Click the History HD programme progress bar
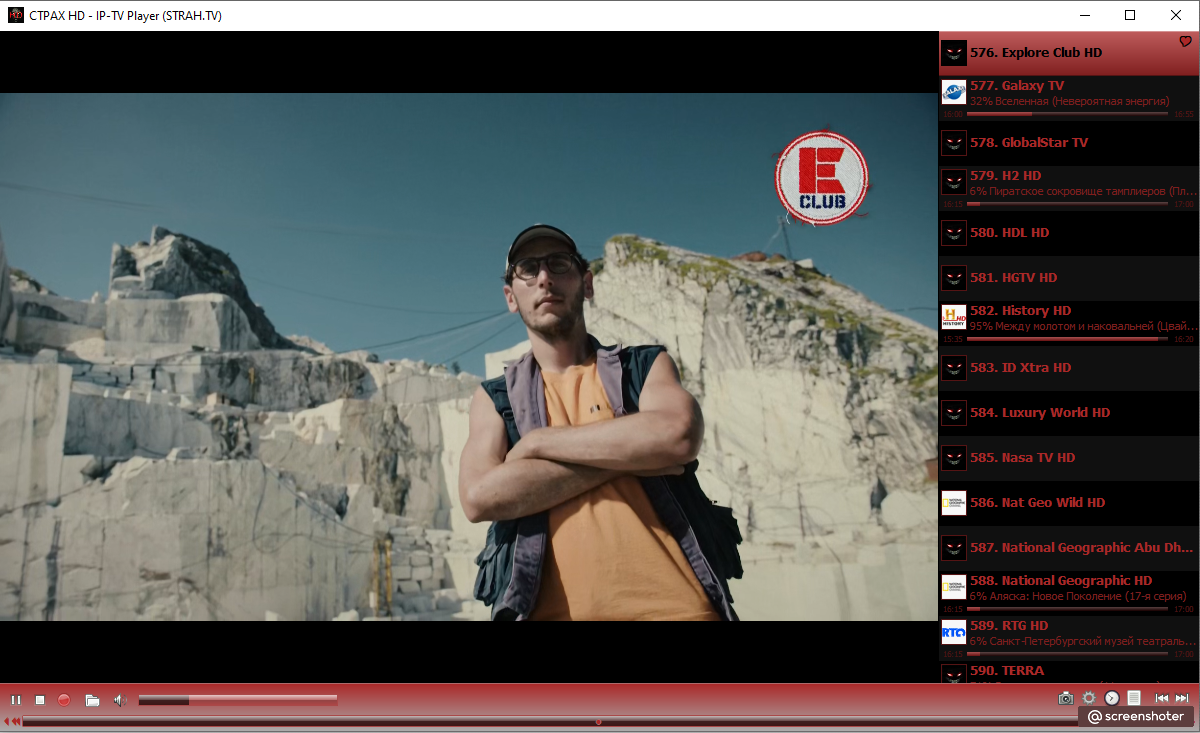 pyautogui.click(x=1068, y=339)
